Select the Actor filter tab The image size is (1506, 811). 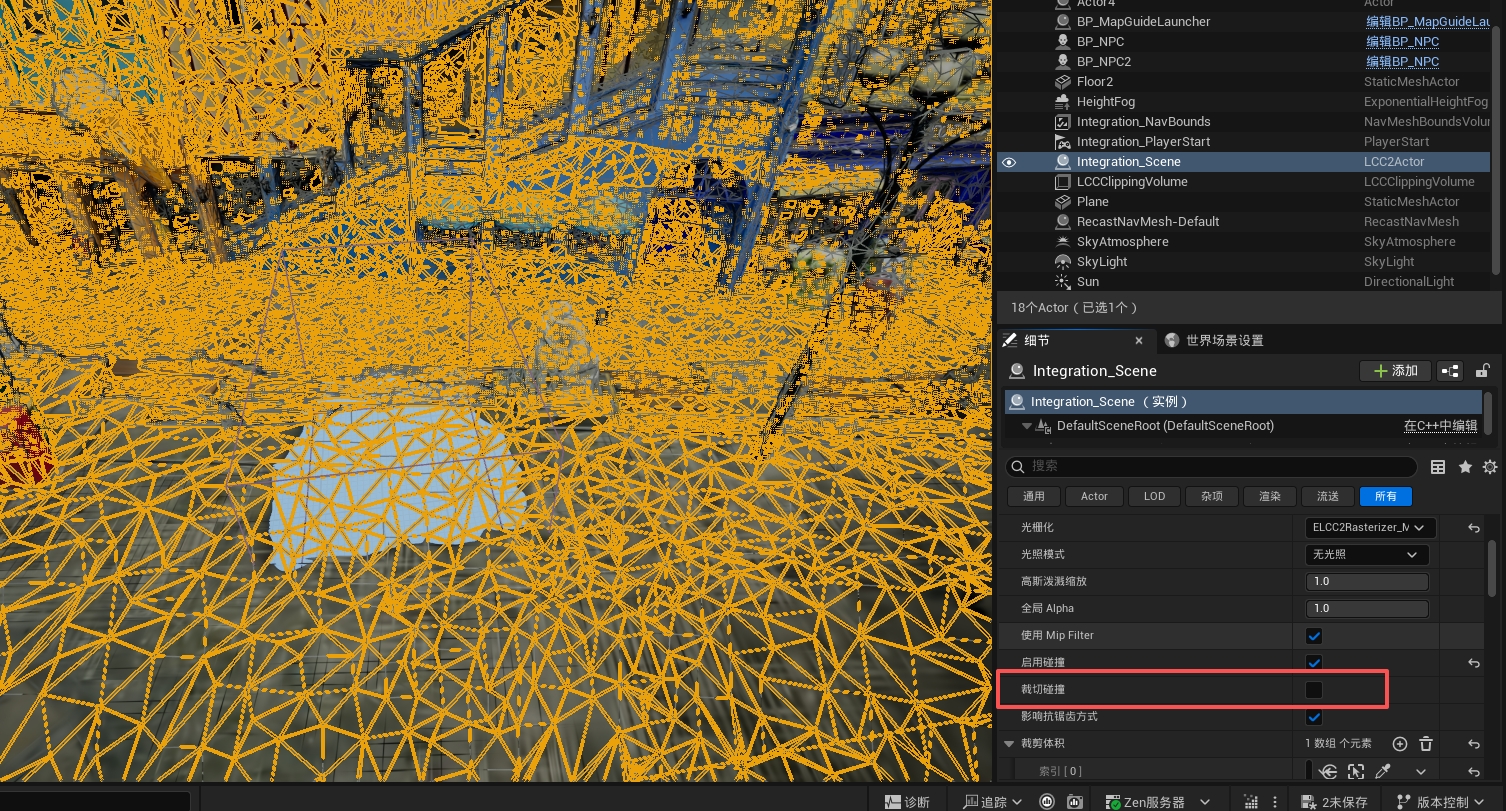point(1094,496)
